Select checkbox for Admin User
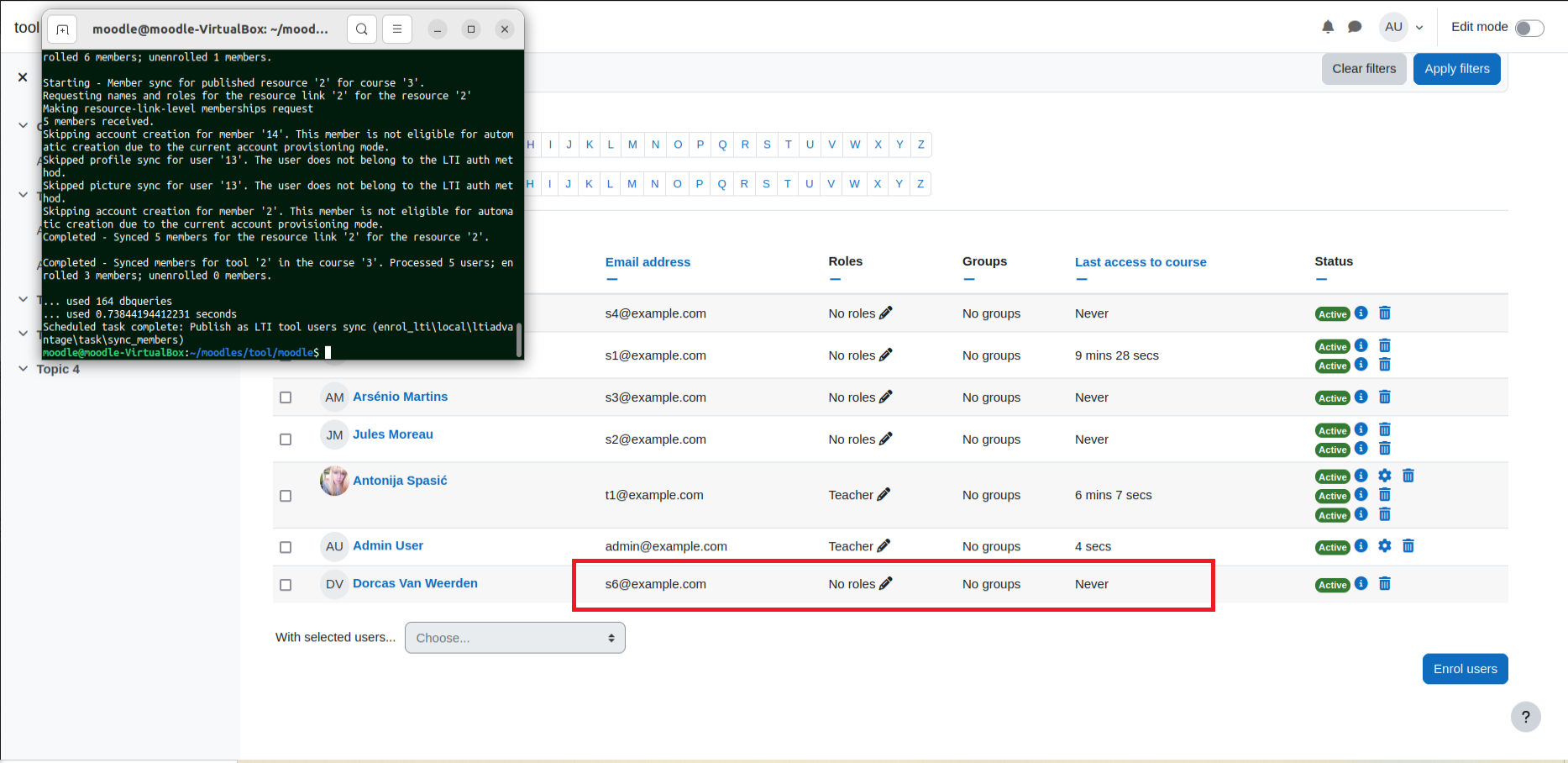 point(286,547)
